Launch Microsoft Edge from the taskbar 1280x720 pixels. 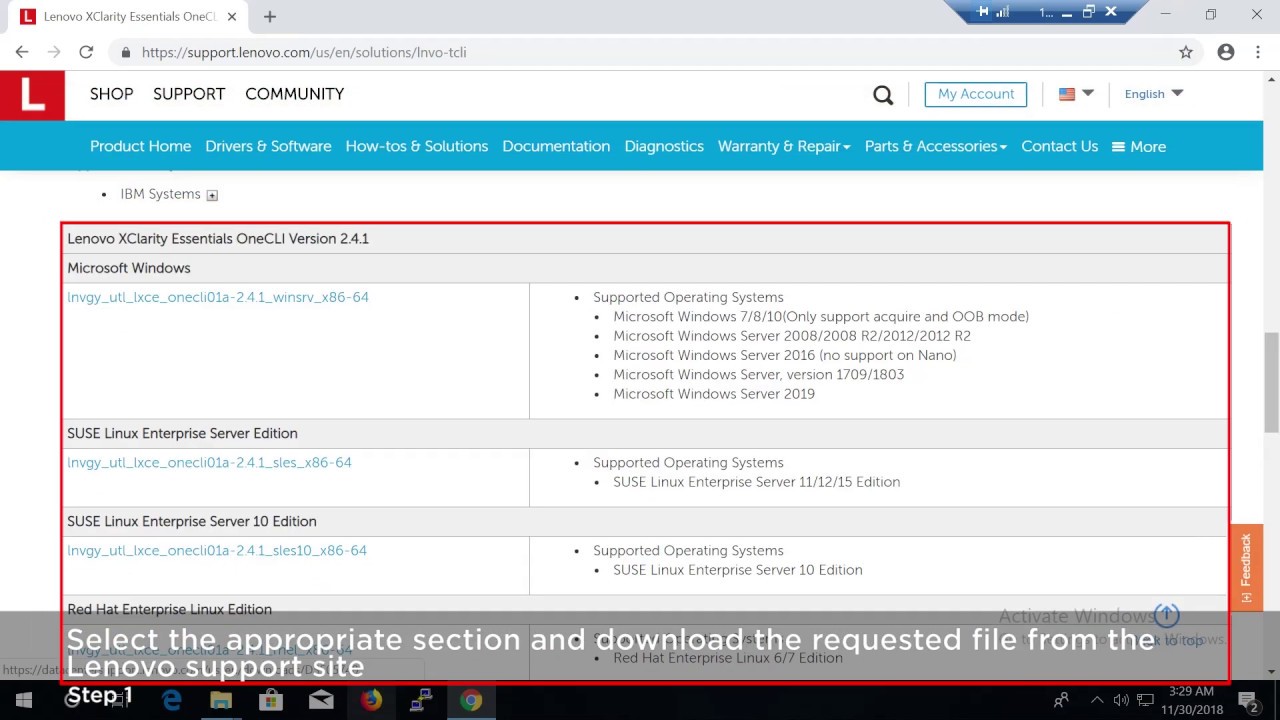171,700
